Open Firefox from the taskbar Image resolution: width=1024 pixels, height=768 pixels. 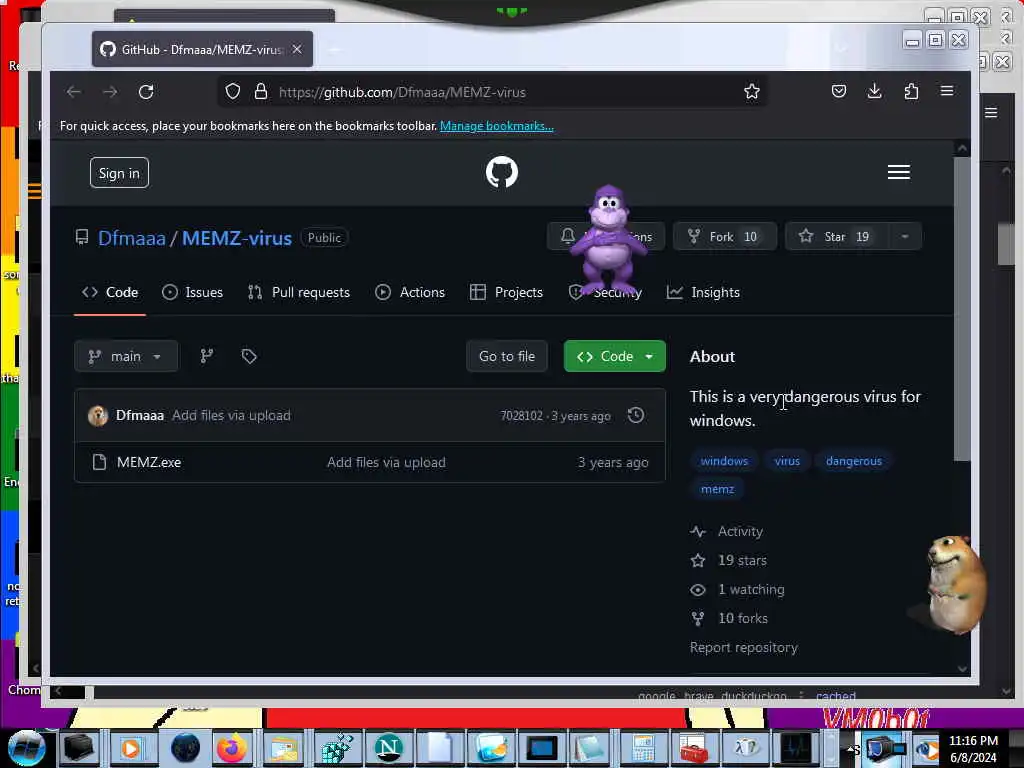231,748
